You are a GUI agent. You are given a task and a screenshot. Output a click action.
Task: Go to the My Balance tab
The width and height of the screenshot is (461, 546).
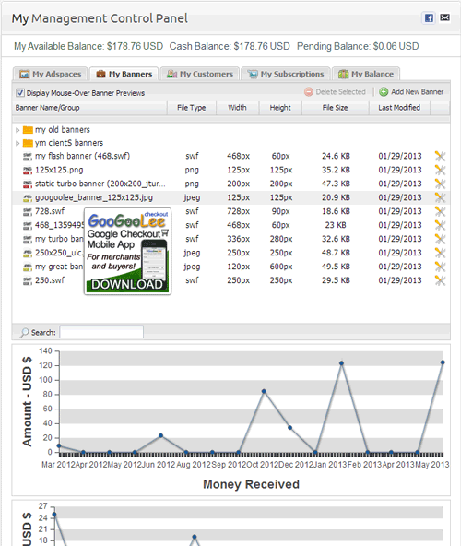coord(366,74)
